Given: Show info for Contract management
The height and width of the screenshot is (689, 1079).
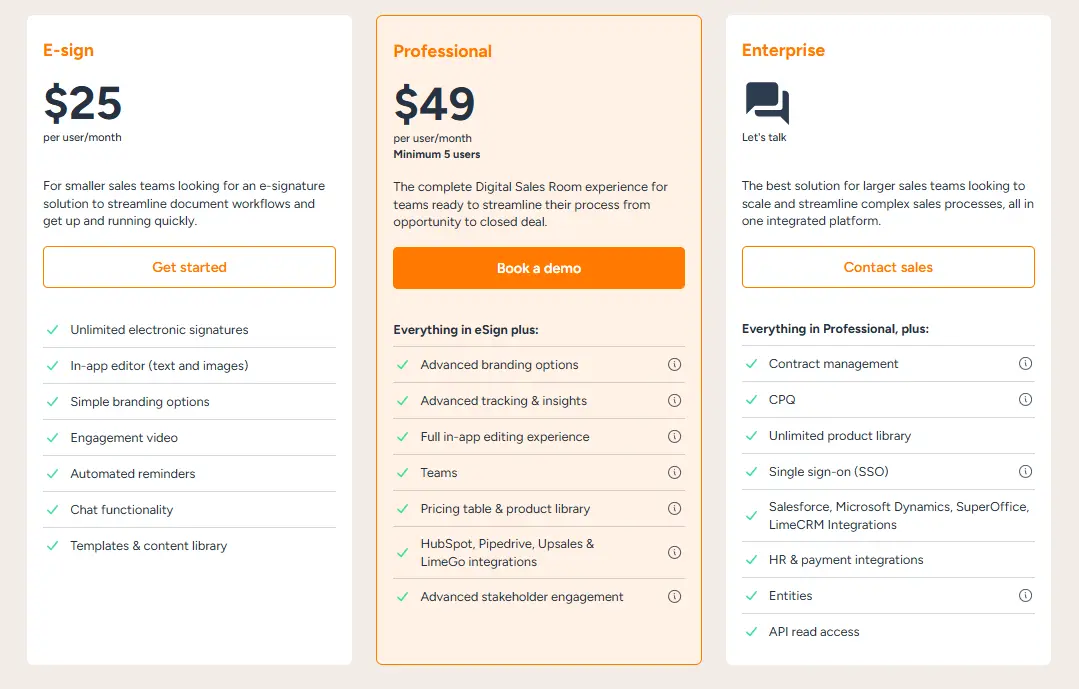Looking at the screenshot, I should point(1025,363).
